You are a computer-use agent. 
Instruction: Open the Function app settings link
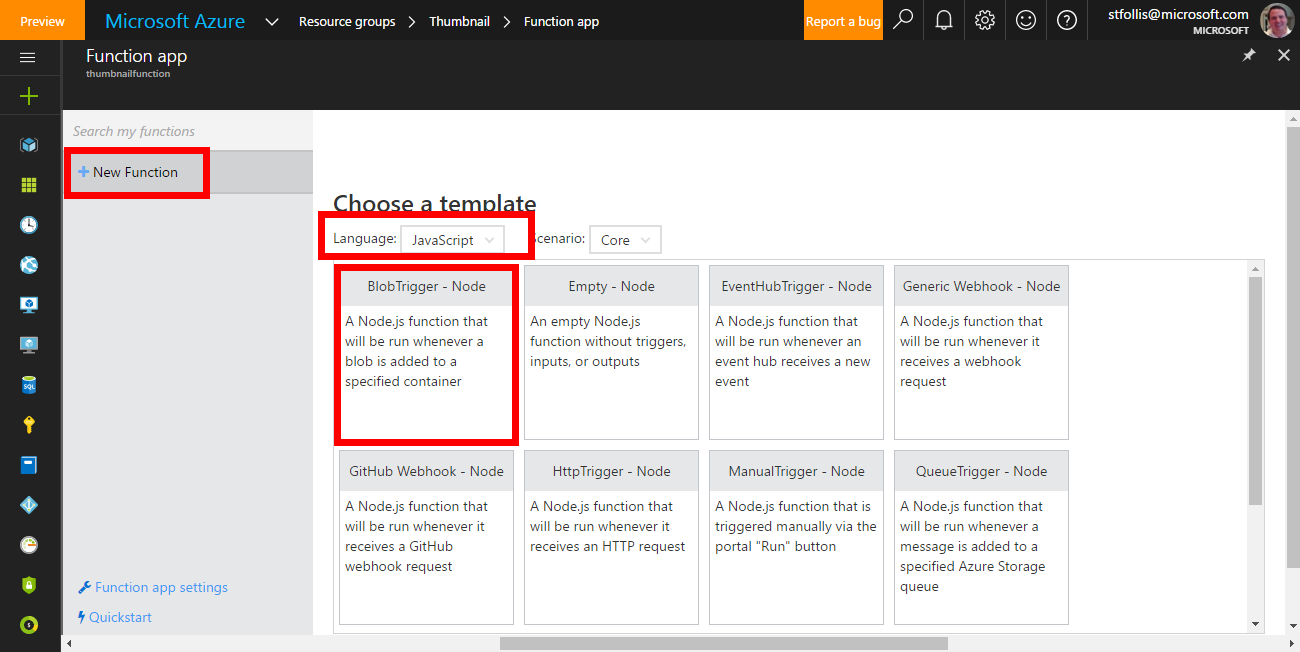[x=160, y=587]
